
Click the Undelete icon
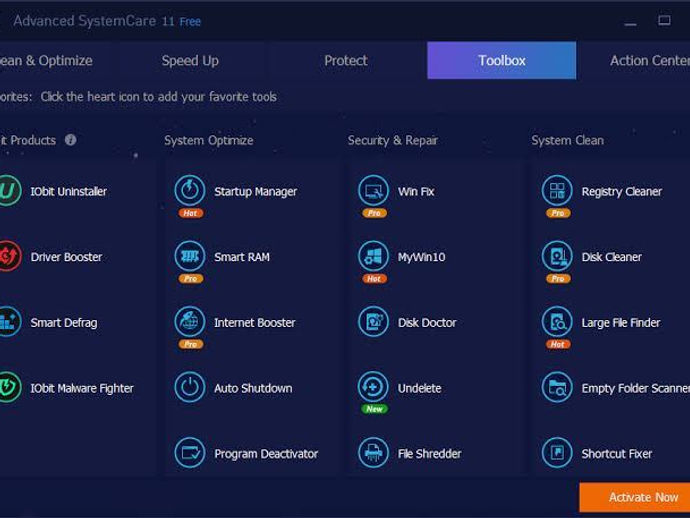click(373, 387)
